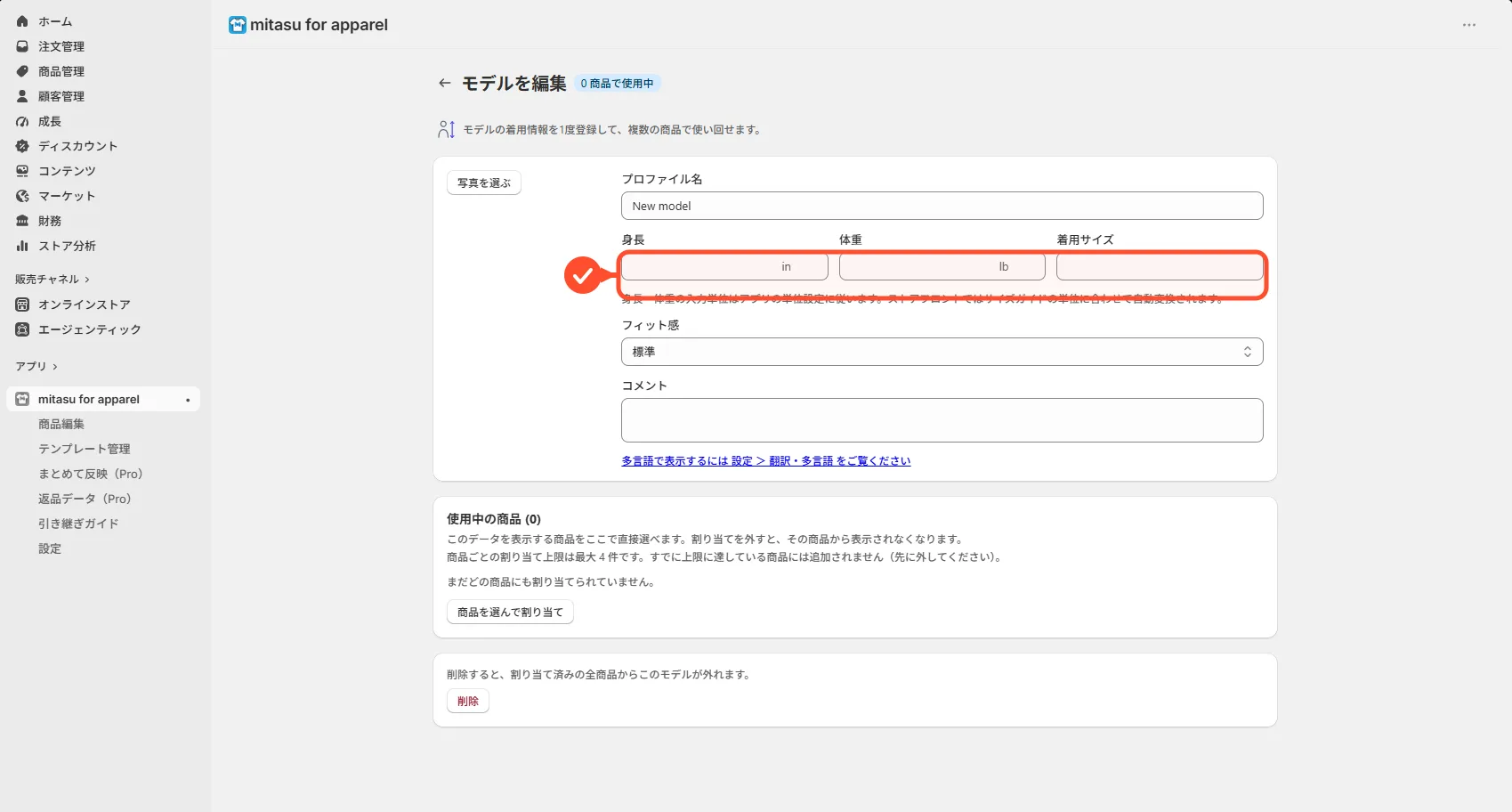Image resolution: width=1512 pixels, height=812 pixels.
Task: Expand the アプリ section chevron
Action: (x=55, y=367)
